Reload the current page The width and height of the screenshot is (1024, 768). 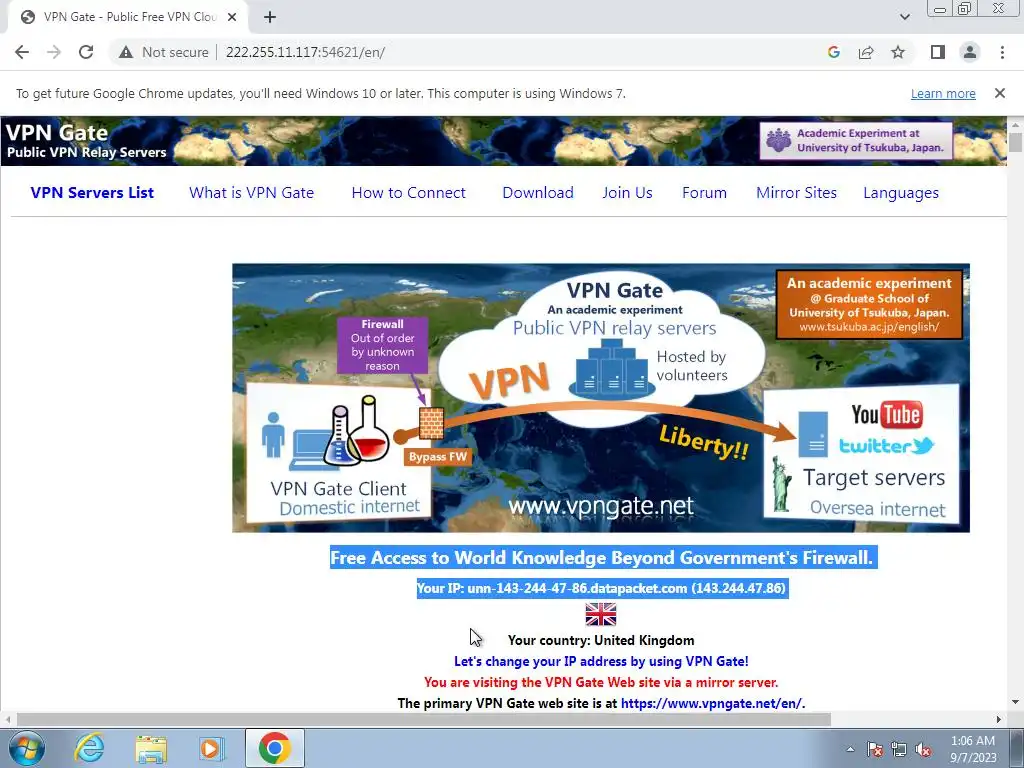[86, 52]
